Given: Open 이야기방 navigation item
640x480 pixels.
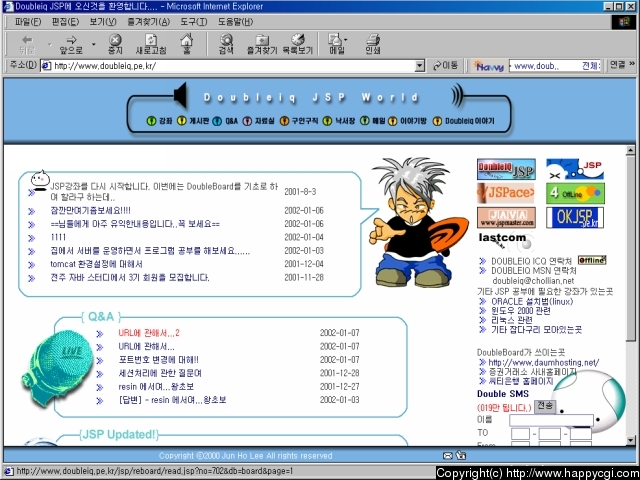Looking at the screenshot, I should [407, 121].
